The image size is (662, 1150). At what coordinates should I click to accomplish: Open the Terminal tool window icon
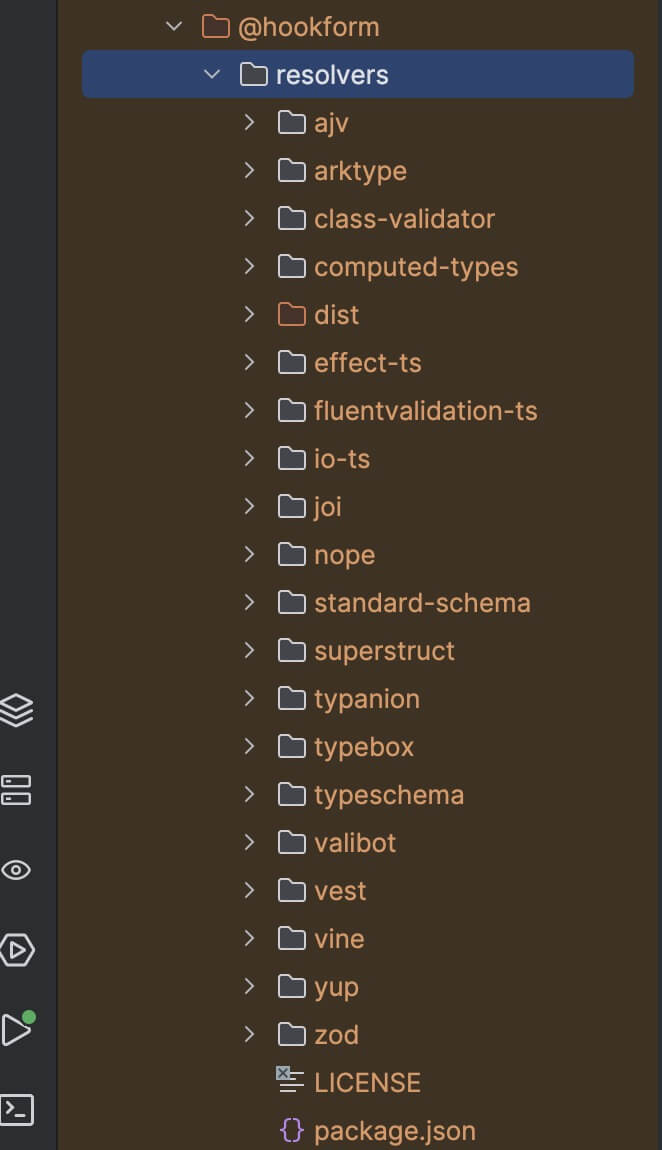click(x=17, y=1109)
